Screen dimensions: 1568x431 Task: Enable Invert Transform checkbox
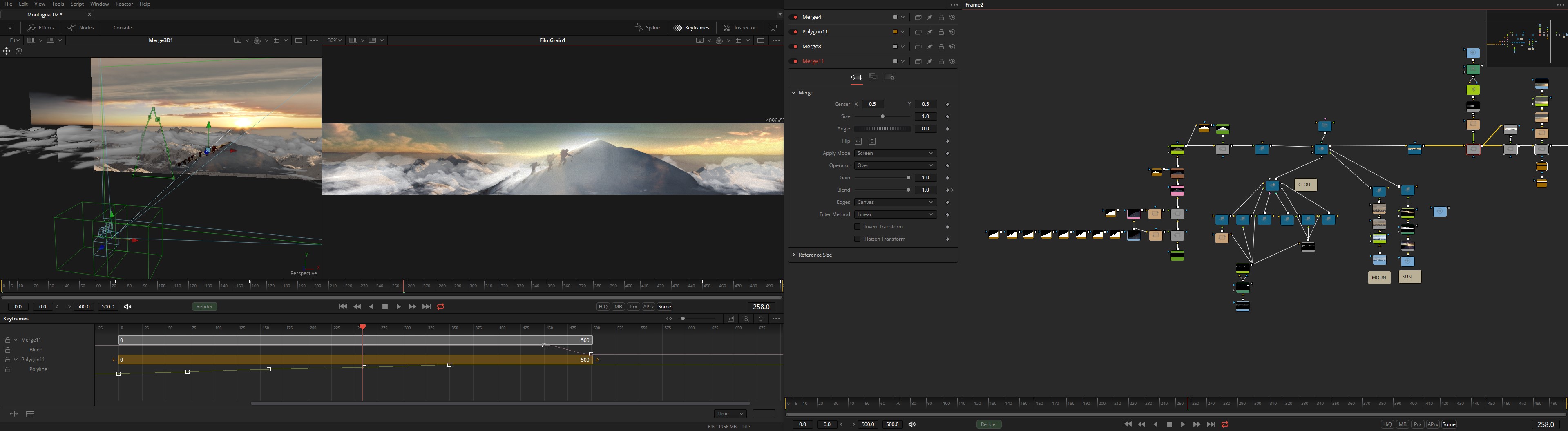(858, 227)
